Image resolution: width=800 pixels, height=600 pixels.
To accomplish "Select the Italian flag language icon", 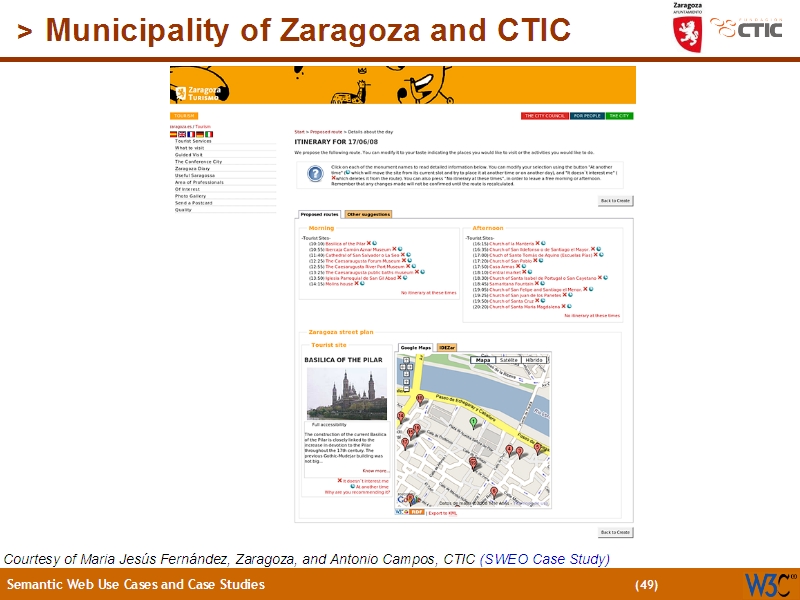I will pos(209,134).
